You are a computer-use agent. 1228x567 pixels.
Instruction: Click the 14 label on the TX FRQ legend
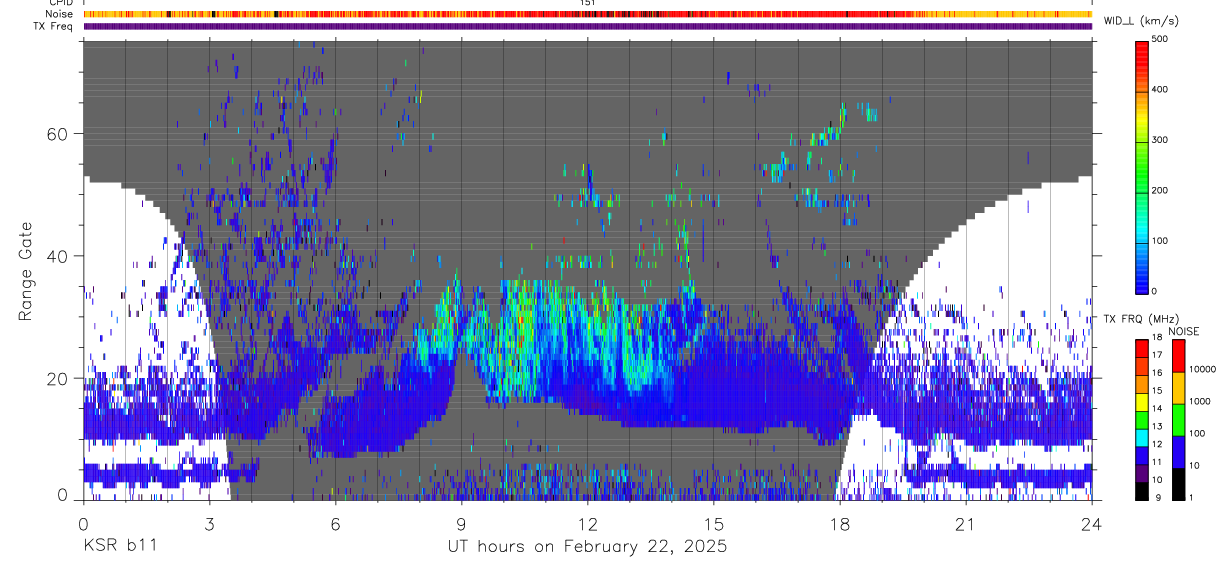[1157, 408]
